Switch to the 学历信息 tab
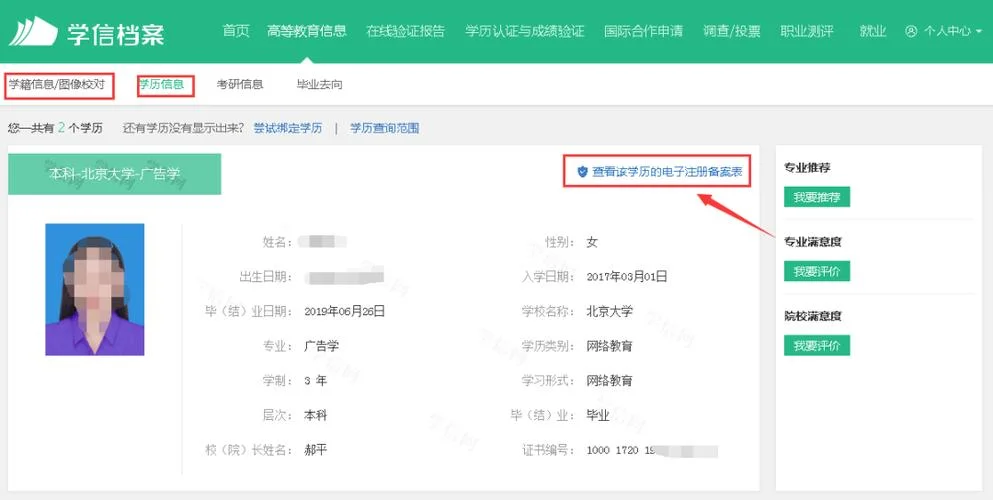Screen dimensions: 993x500 point(161,84)
